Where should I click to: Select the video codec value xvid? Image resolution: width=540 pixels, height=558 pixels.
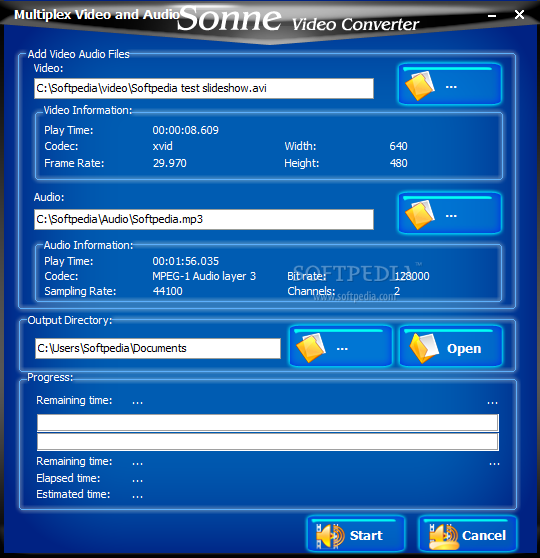pos(162,146)
